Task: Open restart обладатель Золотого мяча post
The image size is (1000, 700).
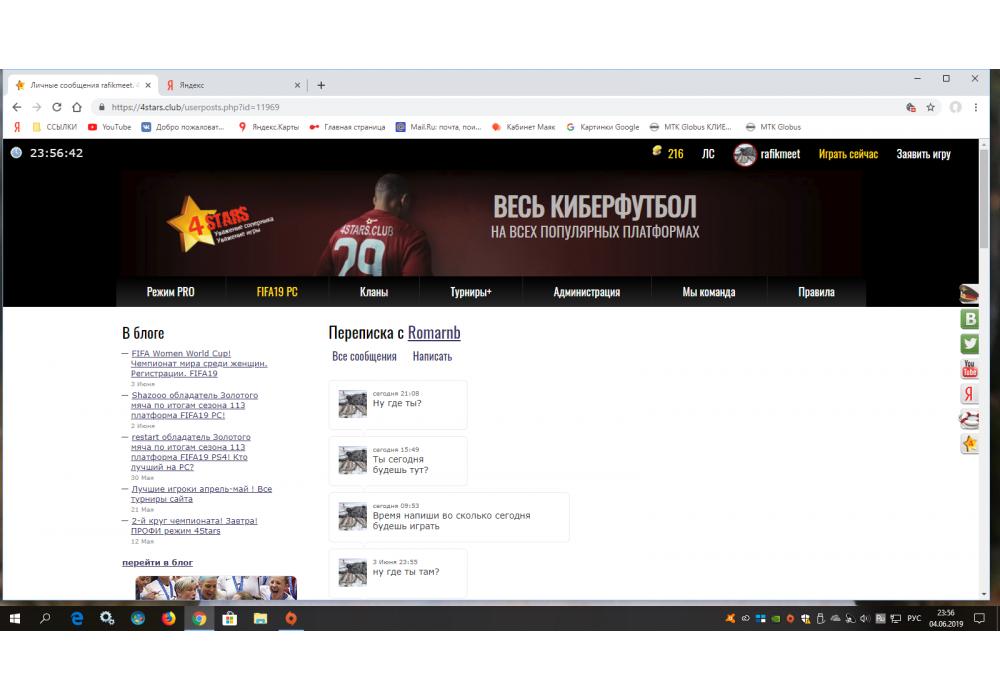Action: point(190,452)
